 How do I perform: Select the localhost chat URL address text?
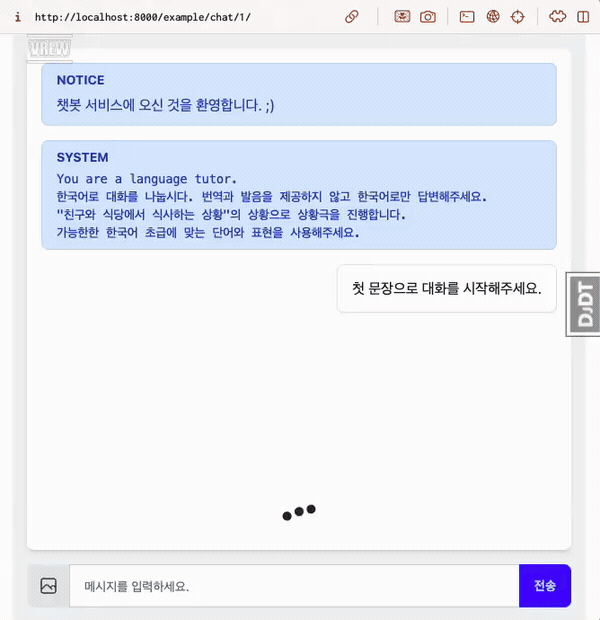click(143, 17)
